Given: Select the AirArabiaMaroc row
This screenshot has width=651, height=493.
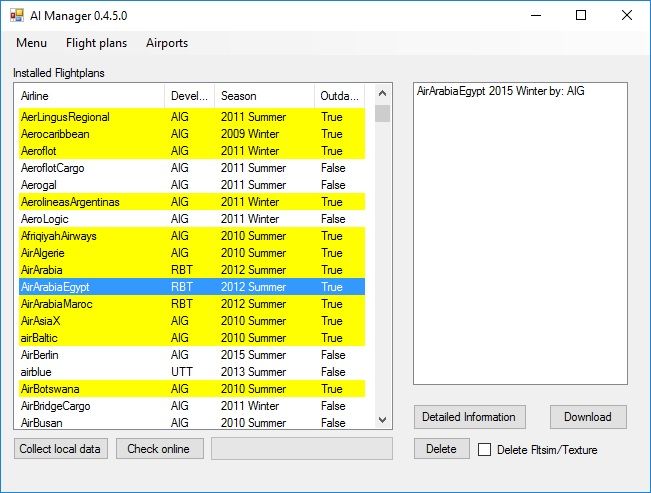Looking at the screenshot, I should pos(192,304).
